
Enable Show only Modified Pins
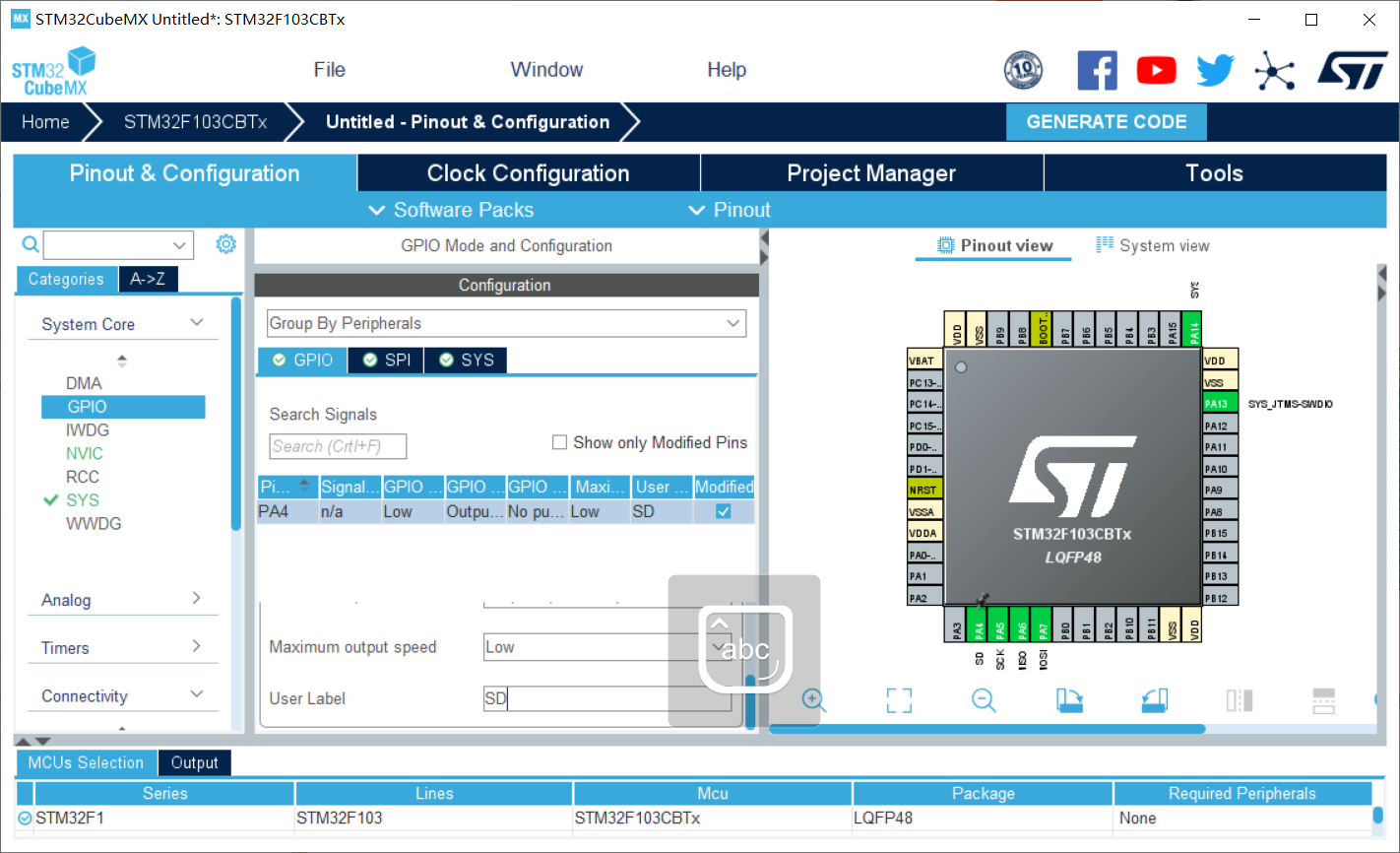[x=559, y=442]
